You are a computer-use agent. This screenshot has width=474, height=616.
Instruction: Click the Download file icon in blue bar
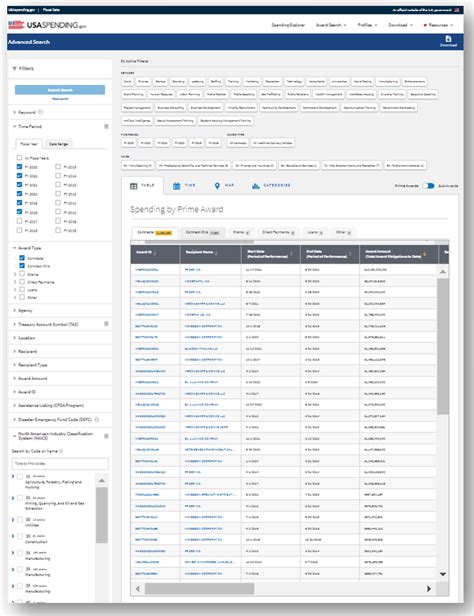448,39
